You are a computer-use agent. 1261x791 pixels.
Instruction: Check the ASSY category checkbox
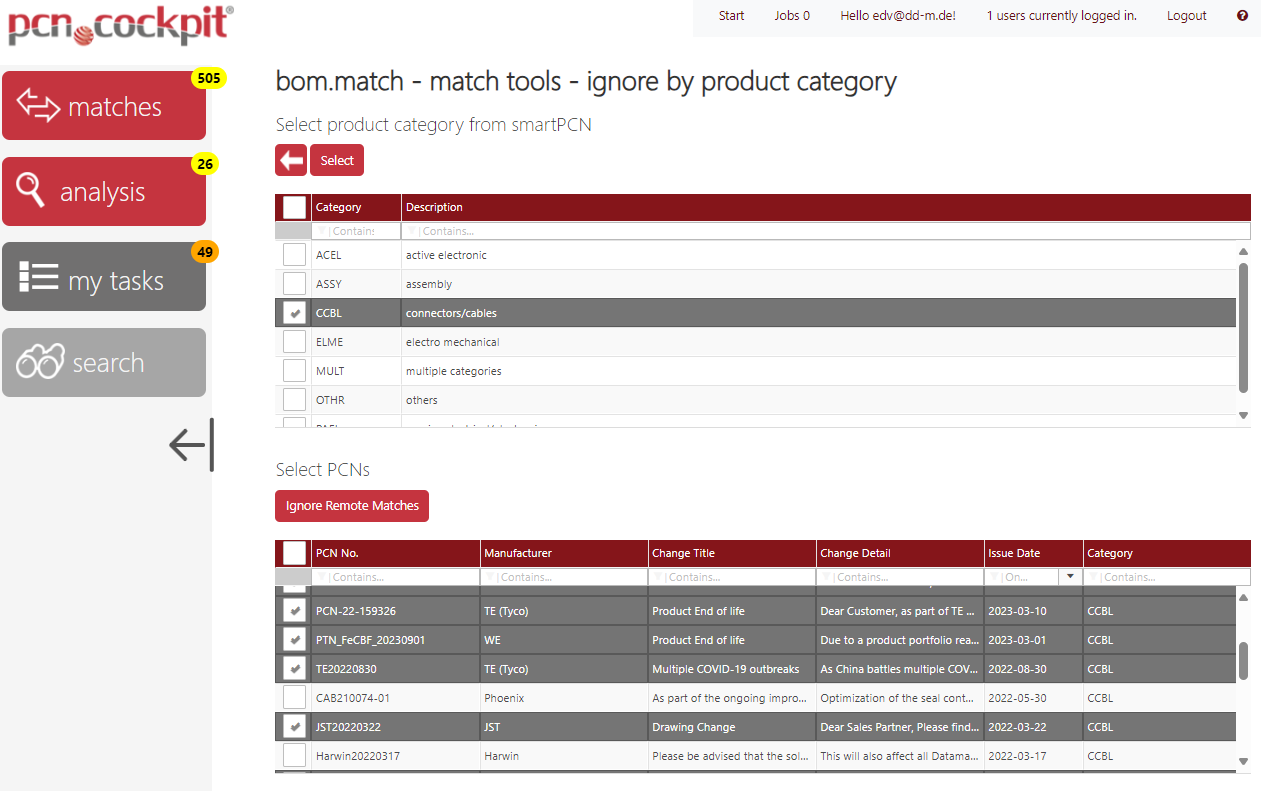click(294, 284)
